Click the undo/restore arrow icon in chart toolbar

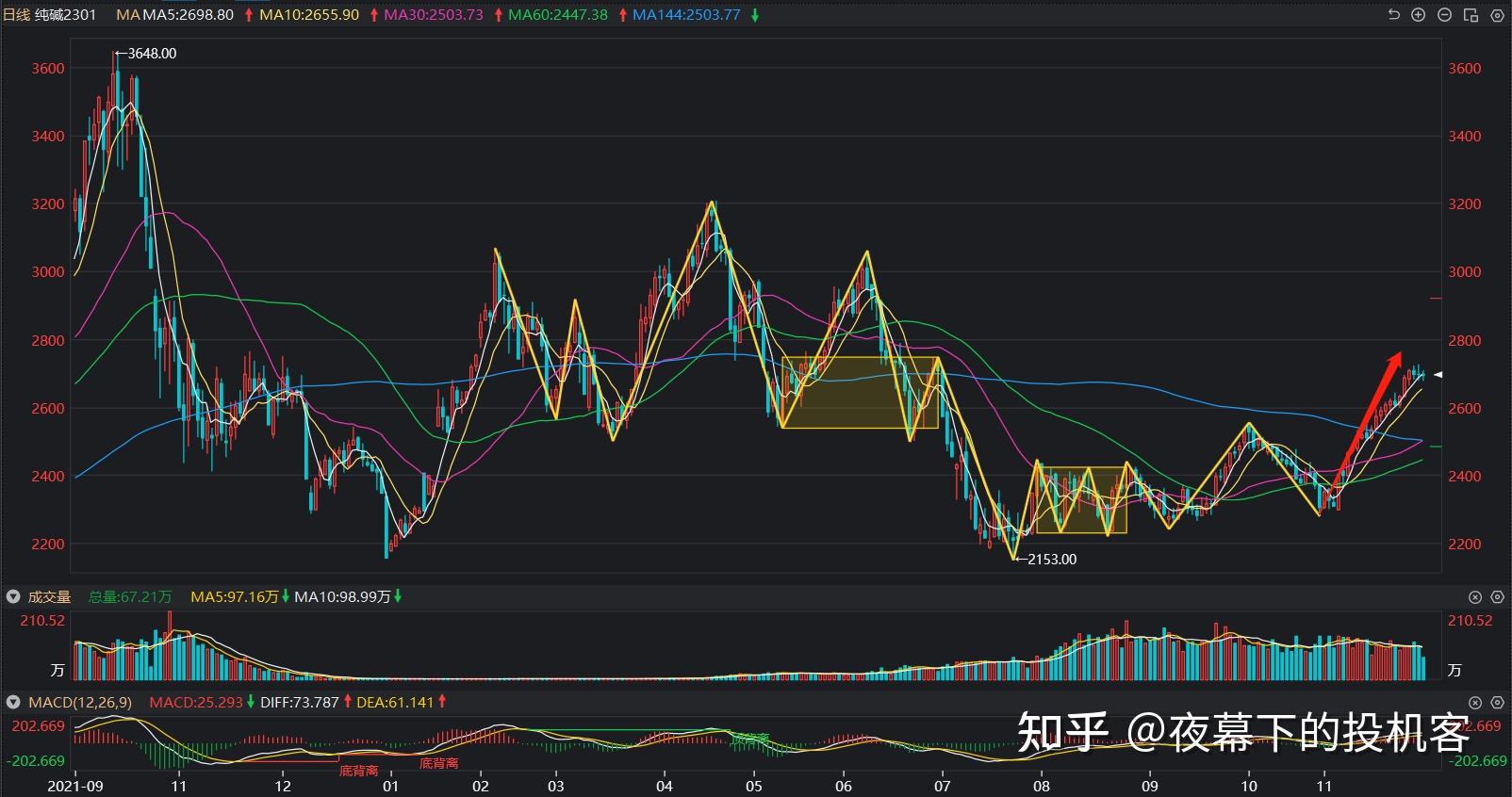[x=1394, y=15]
